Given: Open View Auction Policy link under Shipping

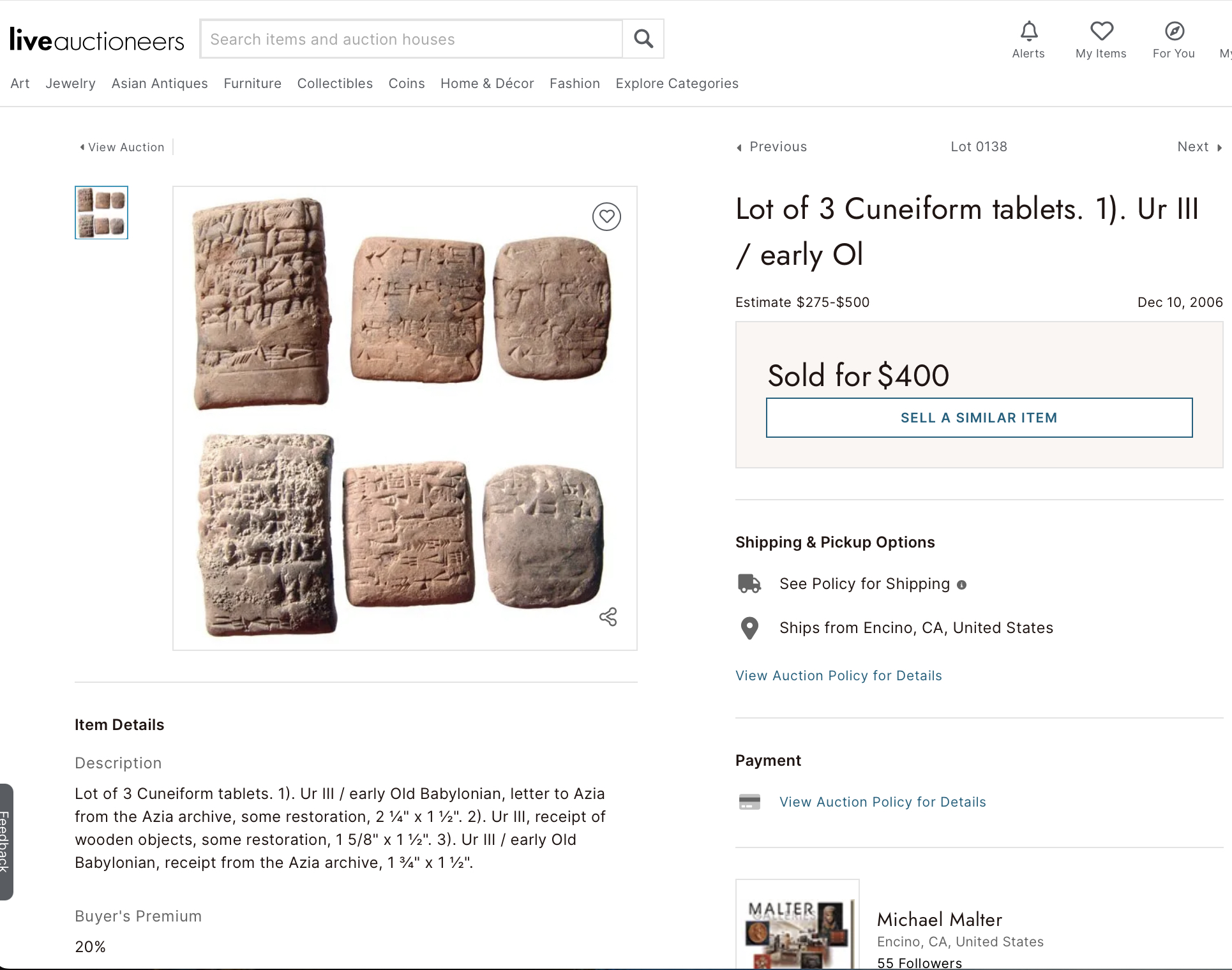Looking at the screenshot, I should [838, 676].
